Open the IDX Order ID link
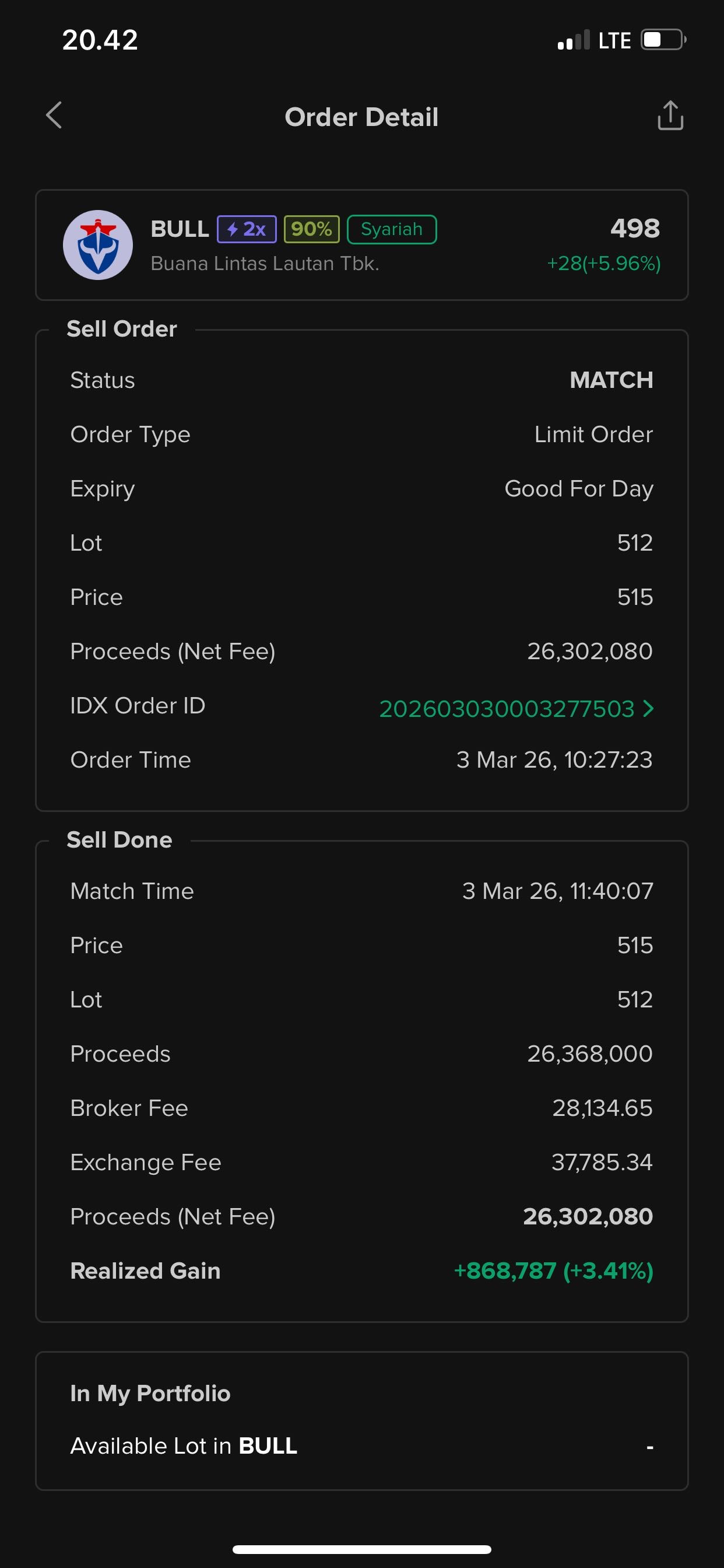 pos(506,709)
